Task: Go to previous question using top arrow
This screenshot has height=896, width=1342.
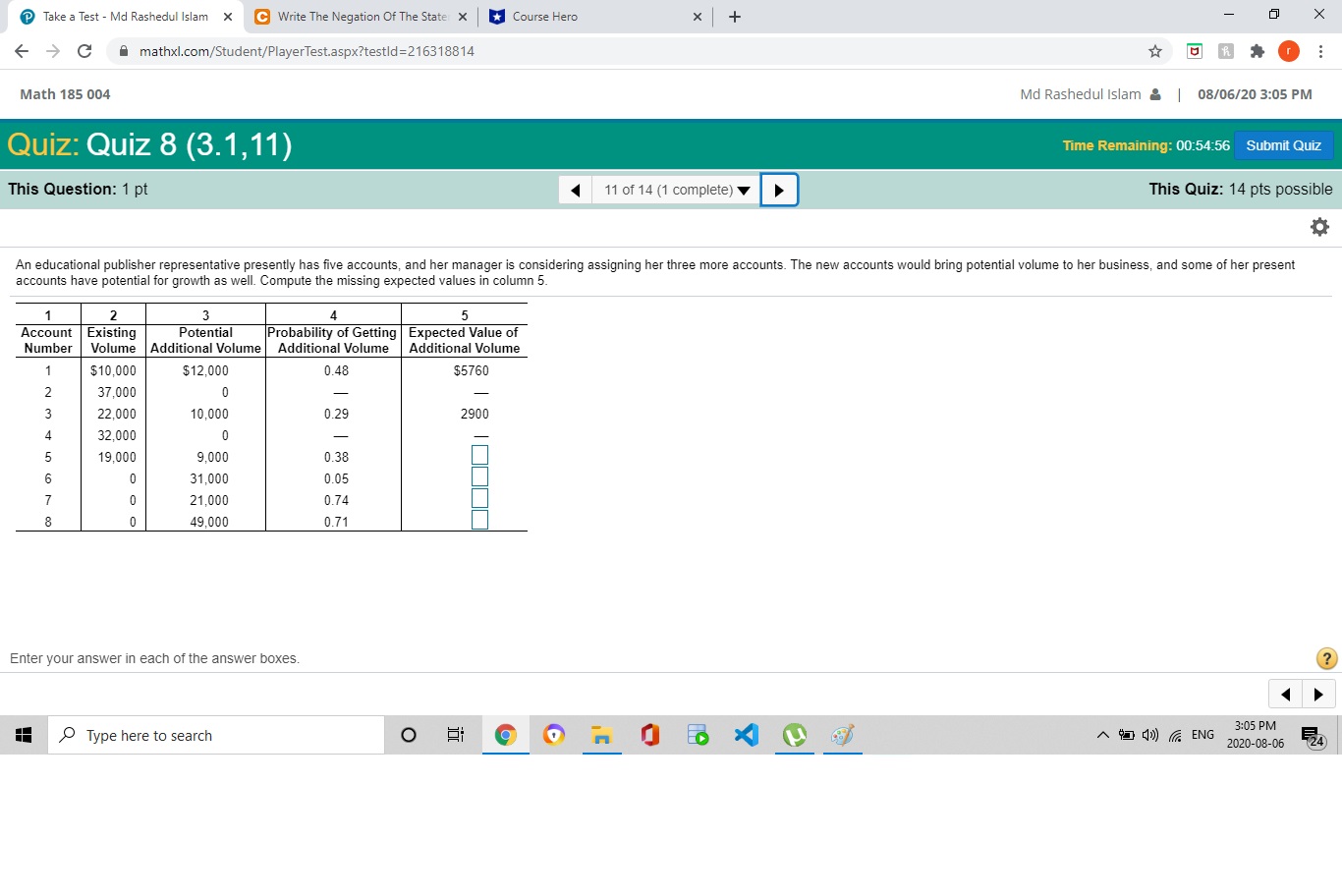Action: pyautogui.click(x=575, y=190)
